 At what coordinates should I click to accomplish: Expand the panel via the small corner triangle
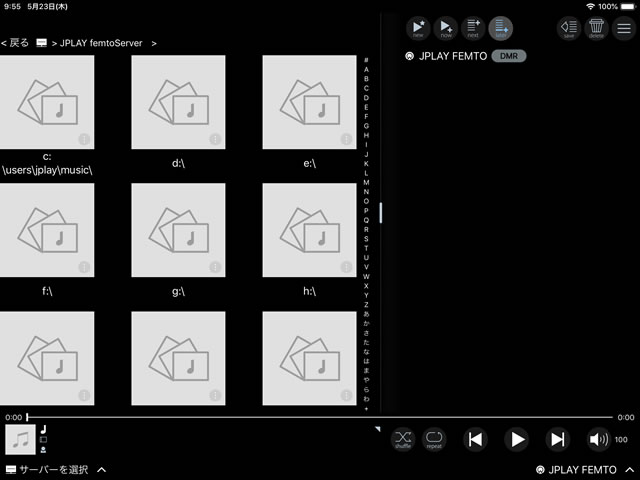pyautogui.click(x=378, y=429)
